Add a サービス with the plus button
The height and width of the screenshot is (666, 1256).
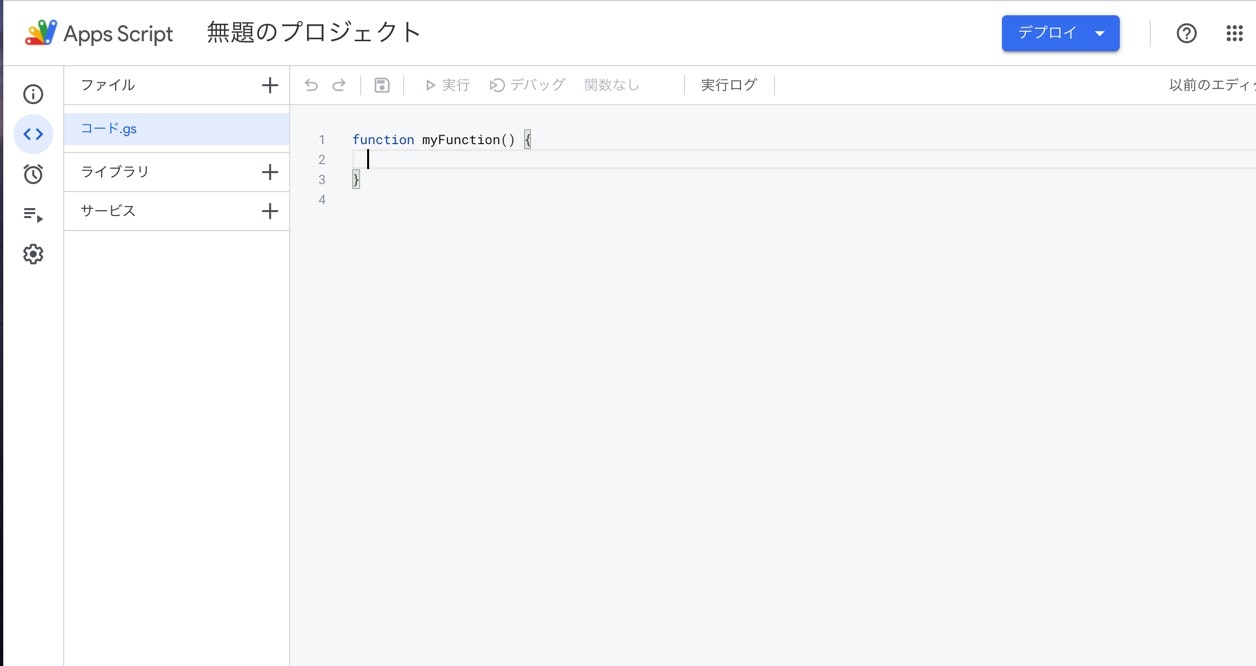(x=269, y=211)
